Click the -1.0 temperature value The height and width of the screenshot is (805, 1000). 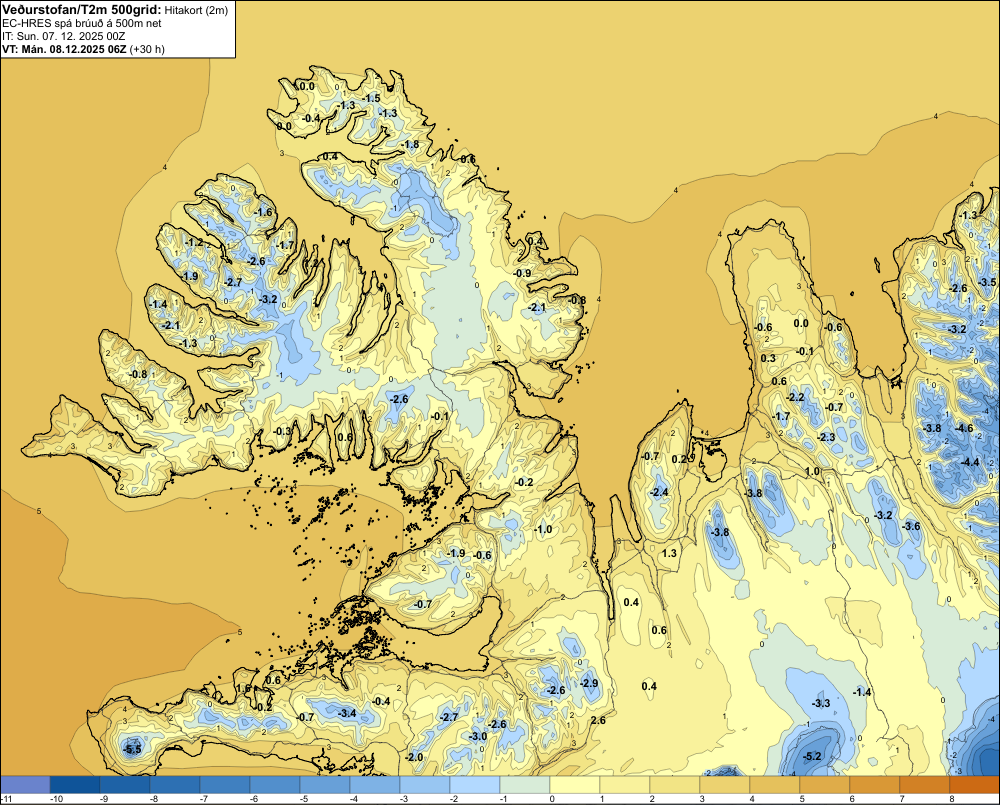[x=543, y=529]
